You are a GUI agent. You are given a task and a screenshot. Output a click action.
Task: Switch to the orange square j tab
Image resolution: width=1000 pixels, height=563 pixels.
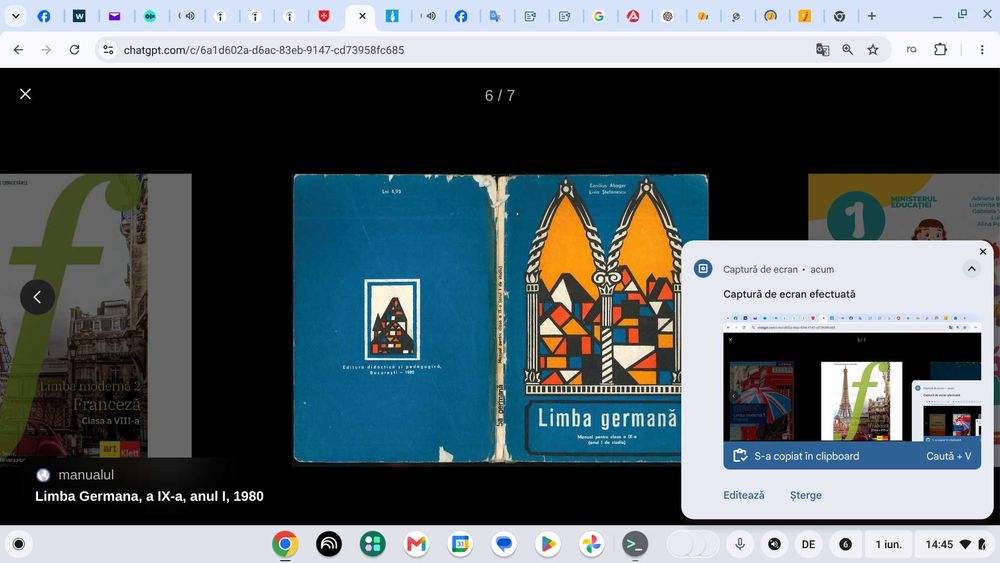pos(805,17)
